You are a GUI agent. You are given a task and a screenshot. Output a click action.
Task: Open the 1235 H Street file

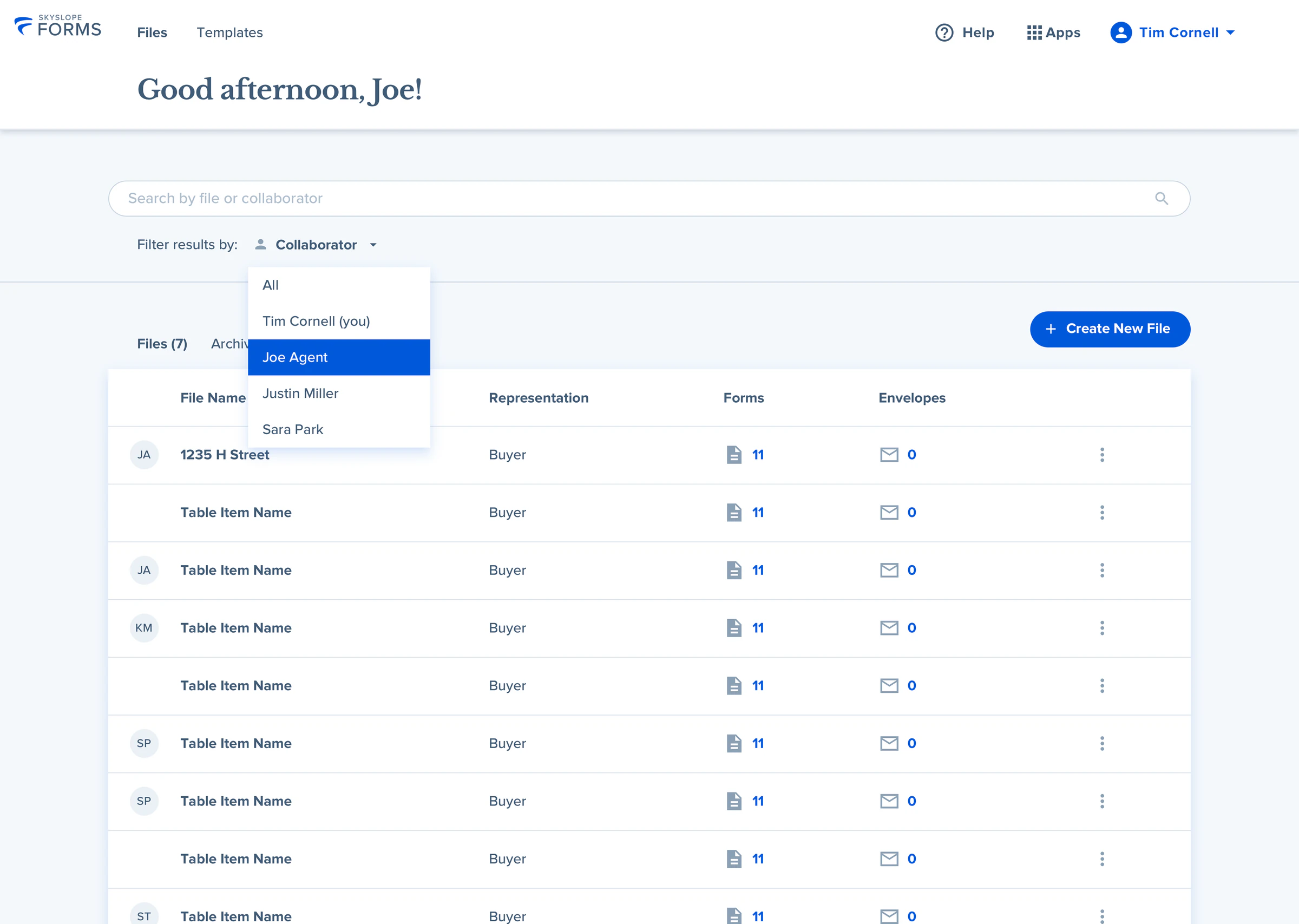225,455
